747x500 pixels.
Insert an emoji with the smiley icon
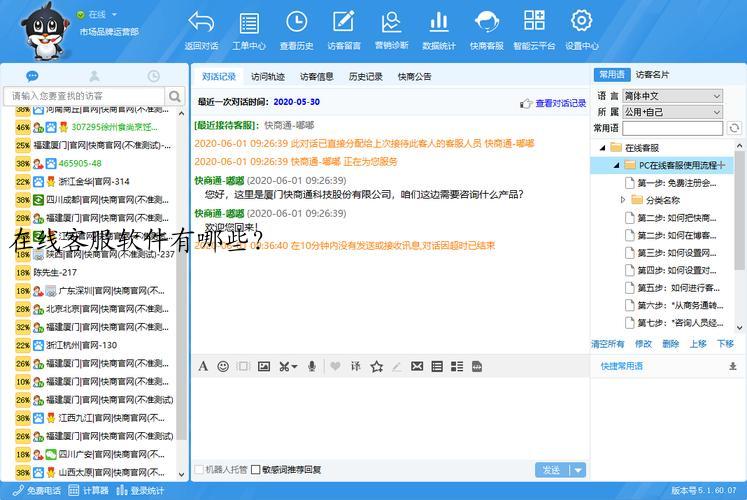[x=223, y=367]
